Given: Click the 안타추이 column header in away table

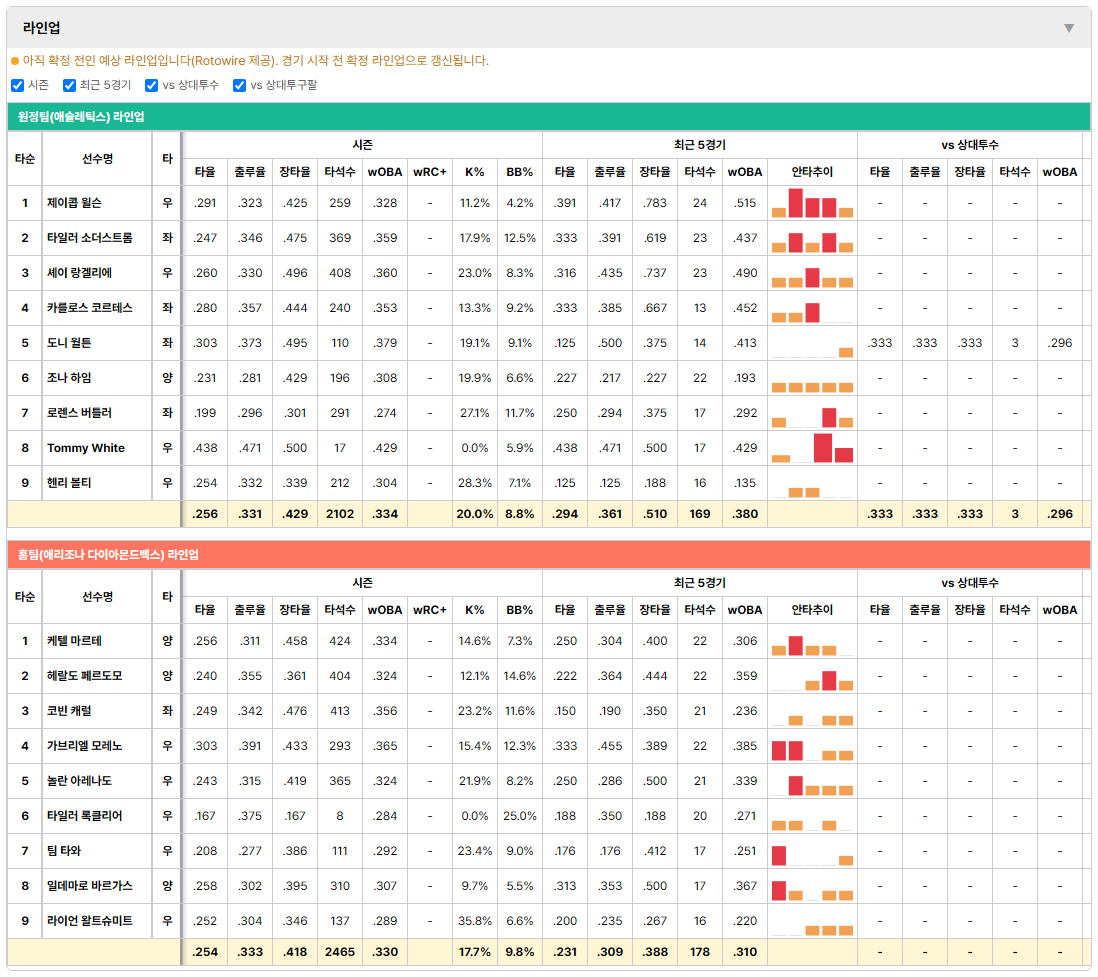Looking at the screenshot, I should click(x=812, y=172).
